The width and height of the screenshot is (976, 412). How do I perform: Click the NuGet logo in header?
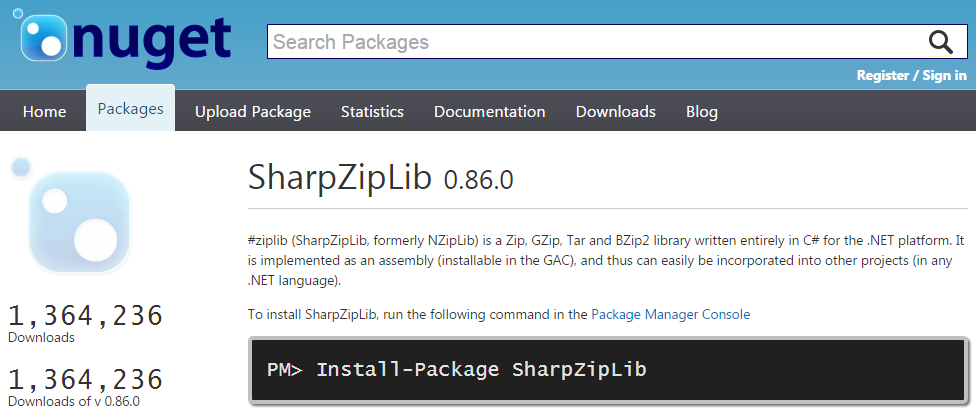[122, 39]
